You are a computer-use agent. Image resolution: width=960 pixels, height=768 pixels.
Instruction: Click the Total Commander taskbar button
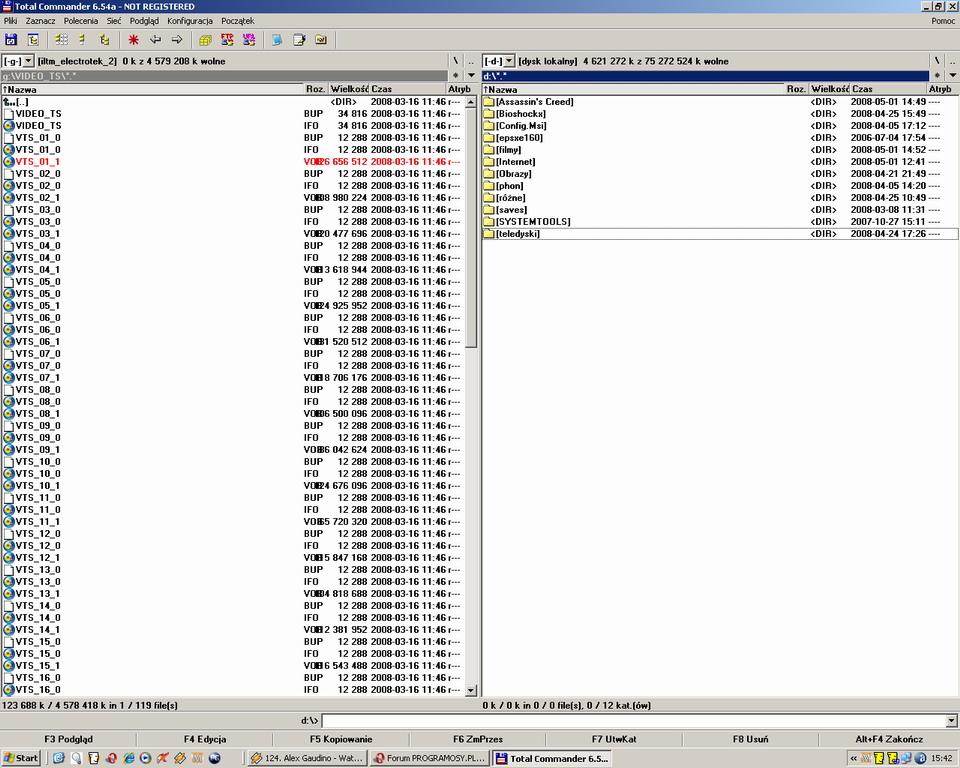click(x=553, y=758)
